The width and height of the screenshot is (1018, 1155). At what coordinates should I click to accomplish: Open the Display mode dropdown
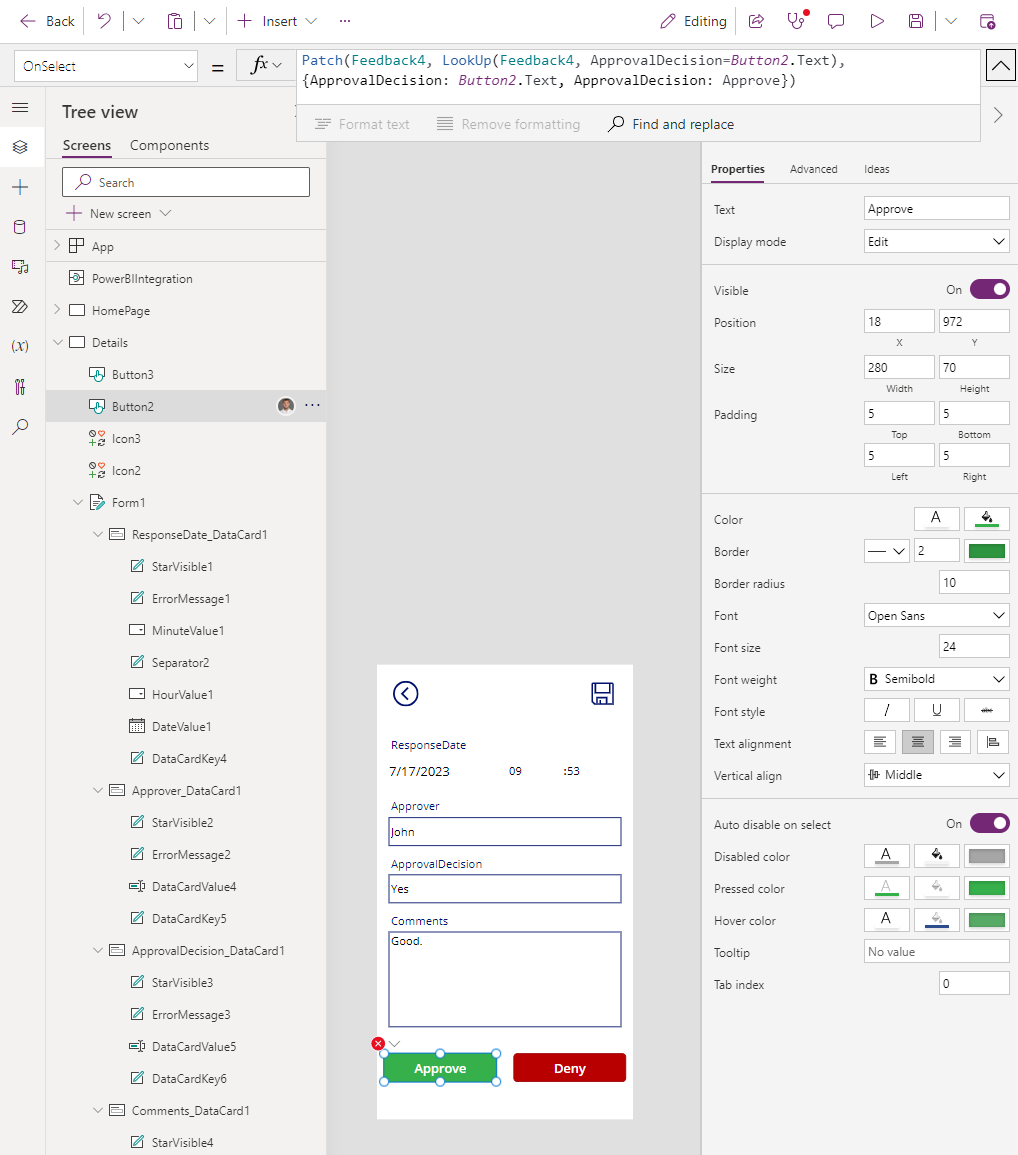pyautogui.click(x=936, y=240)
